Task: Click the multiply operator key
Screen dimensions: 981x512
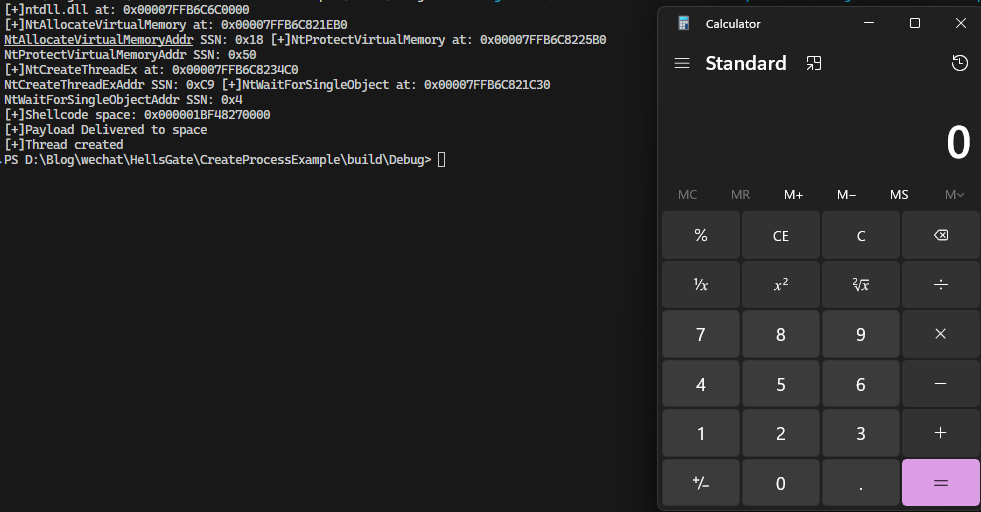Action: click(940, 334)
